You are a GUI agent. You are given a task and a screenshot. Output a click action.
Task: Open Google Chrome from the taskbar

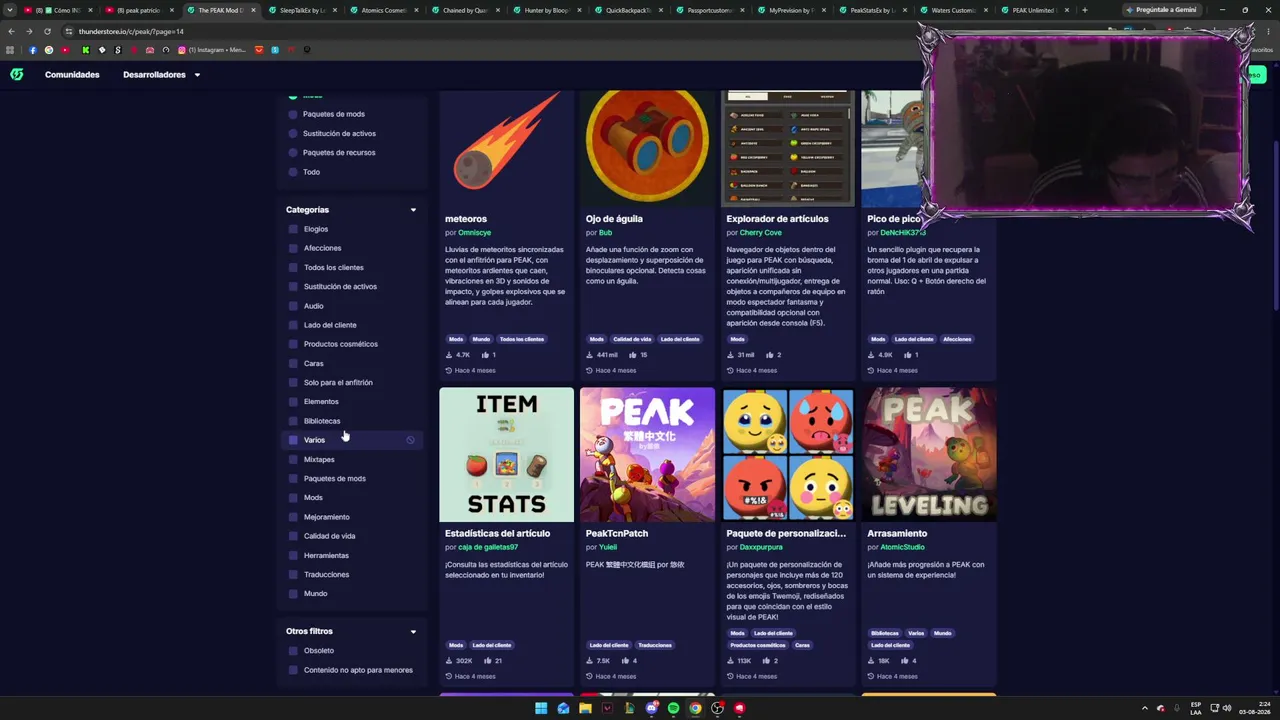(x=695, y=708)
